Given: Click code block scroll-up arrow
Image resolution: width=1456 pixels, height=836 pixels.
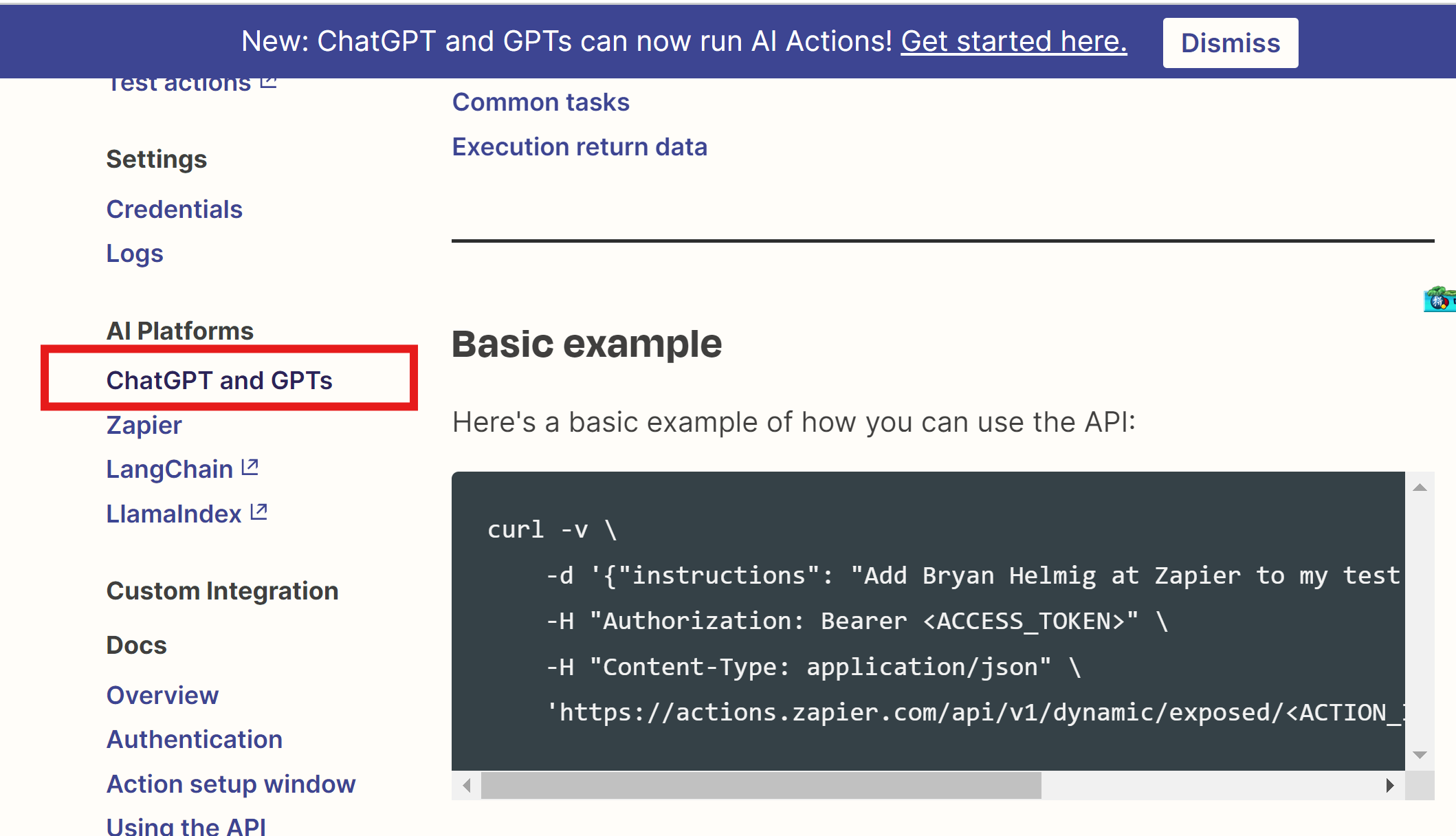Looking at the screenshot, I should (1420, 487).
